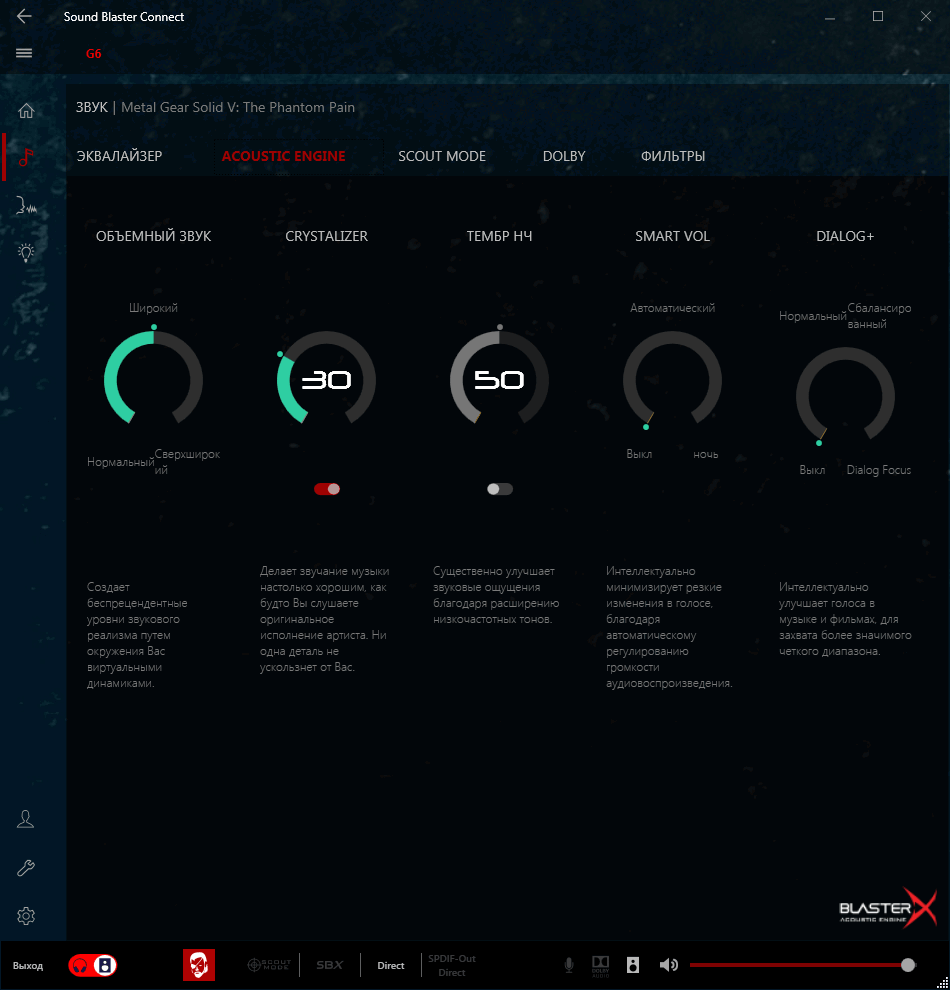The image size is (950, 990).
Task: Click the G6 device label
Action: (93, 54)
